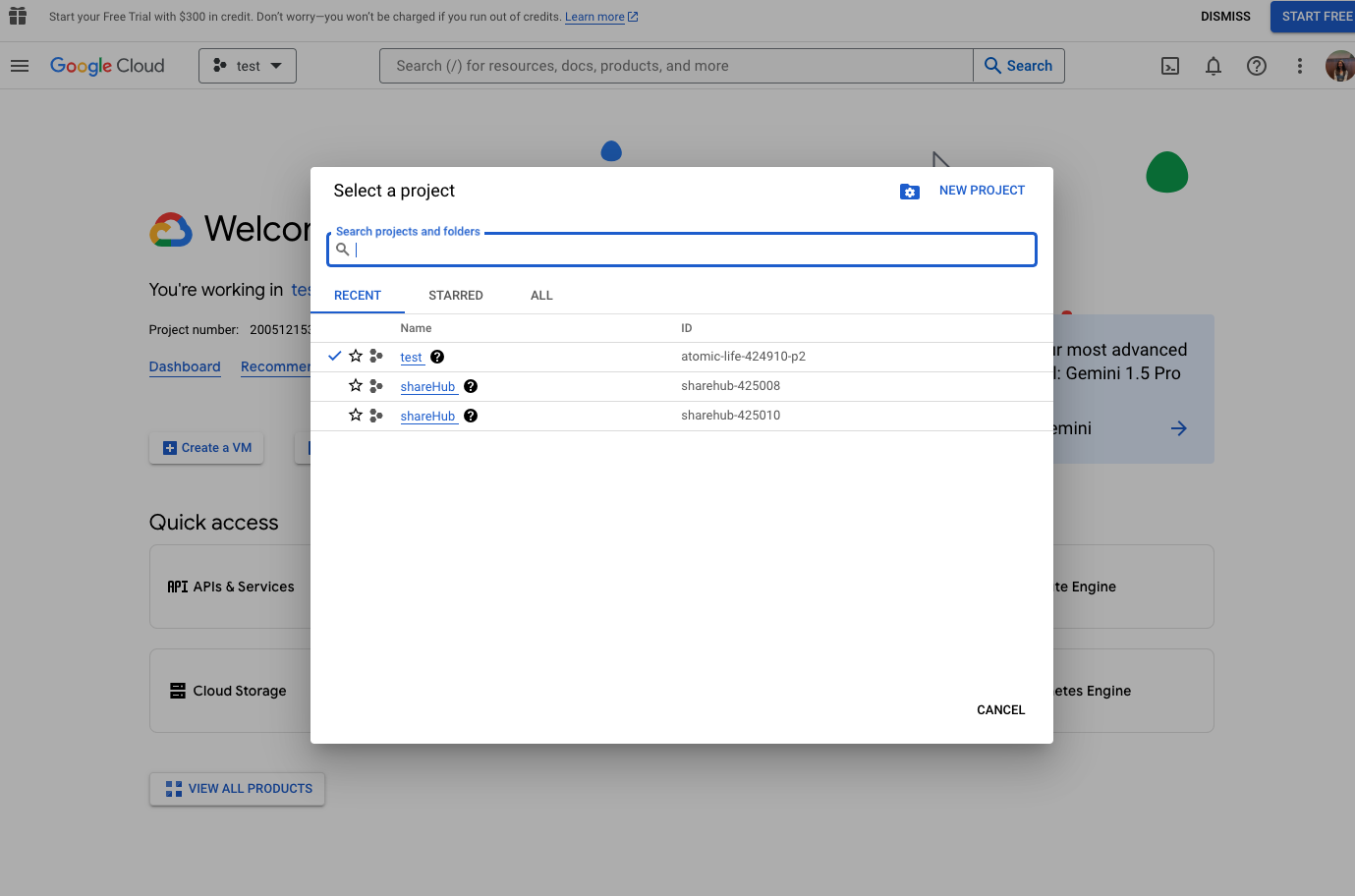Viewport: 1355px width, 896px height.
Task: Open the three-dot settings and utilities menu
Action: tap(1300, 66)
